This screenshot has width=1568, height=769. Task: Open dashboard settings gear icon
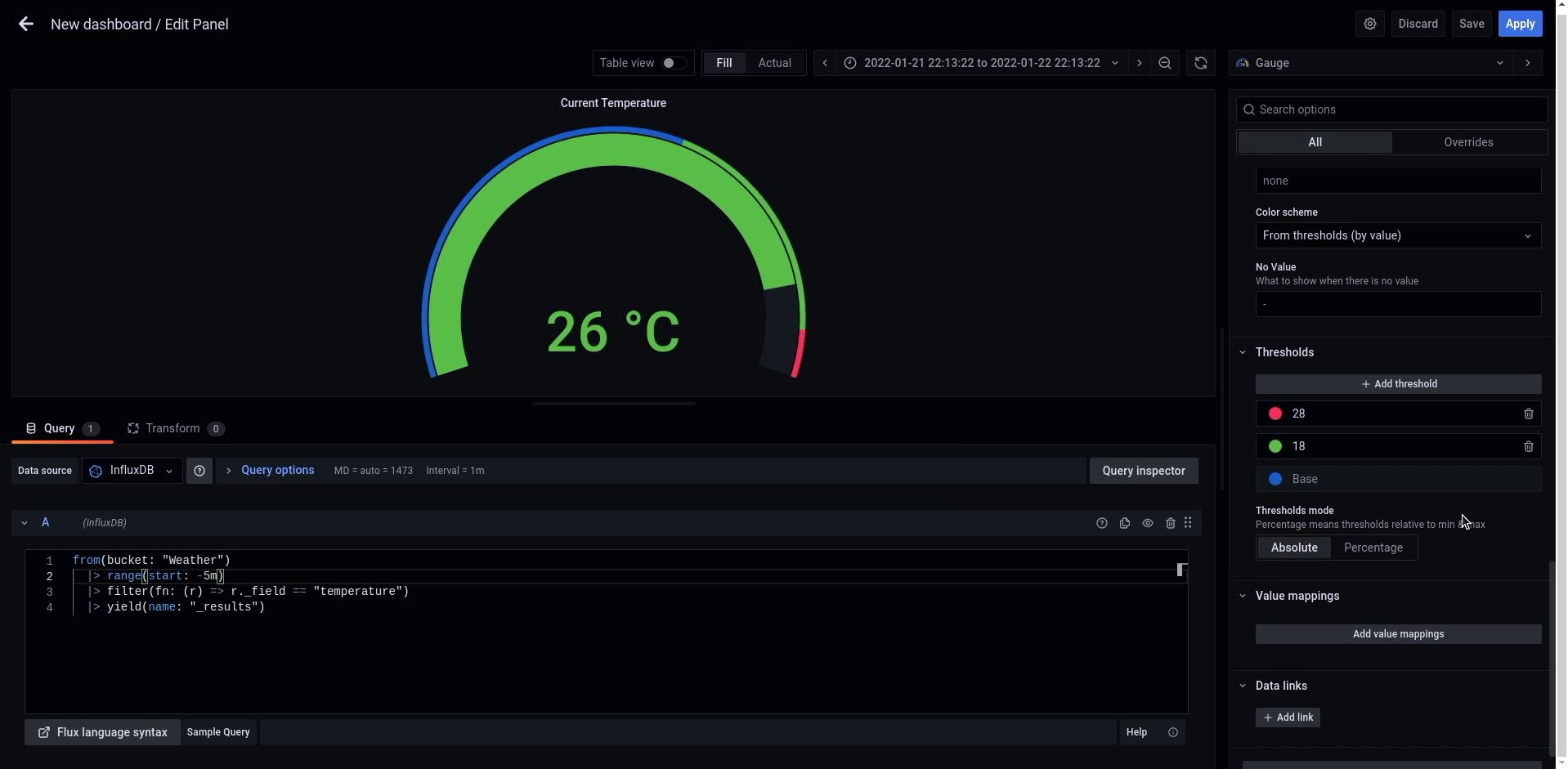[x=1370, y=24]
